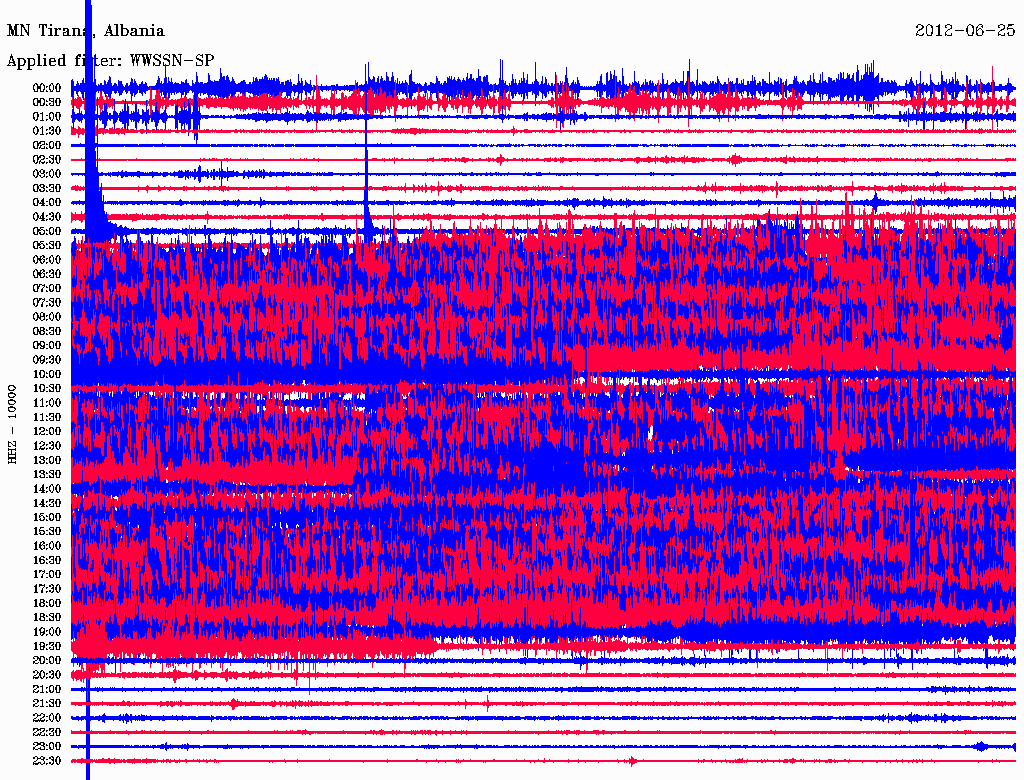Select the 06:00 time row label
Image resolution: width=1024 pixels, height=780 pixels.
[x=47, y=260]
